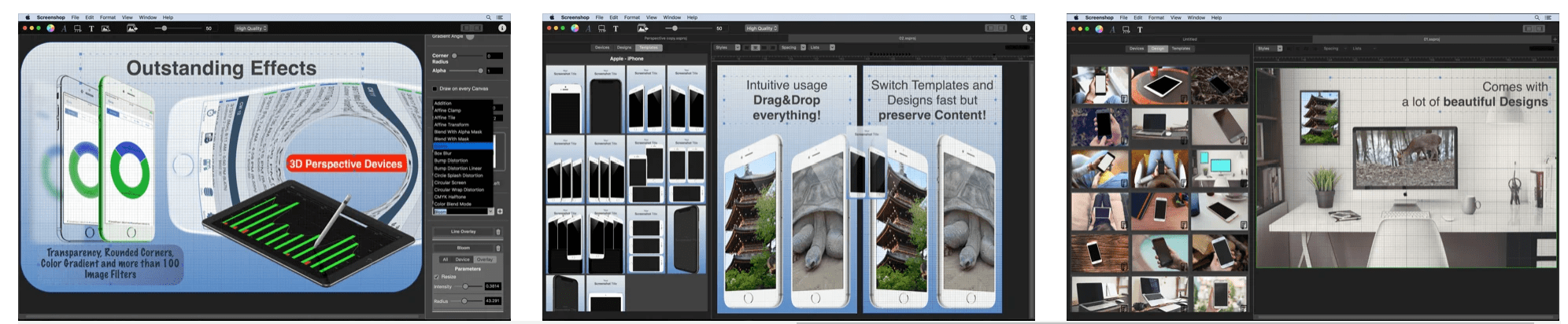
Task: Choose Affine Clamp in the filter list
Action: [x=463, y=110]
